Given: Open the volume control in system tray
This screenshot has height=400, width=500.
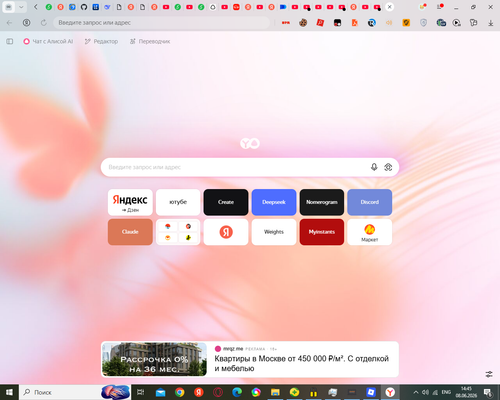Looking at the screenshot, I should (x=425, y=392).
